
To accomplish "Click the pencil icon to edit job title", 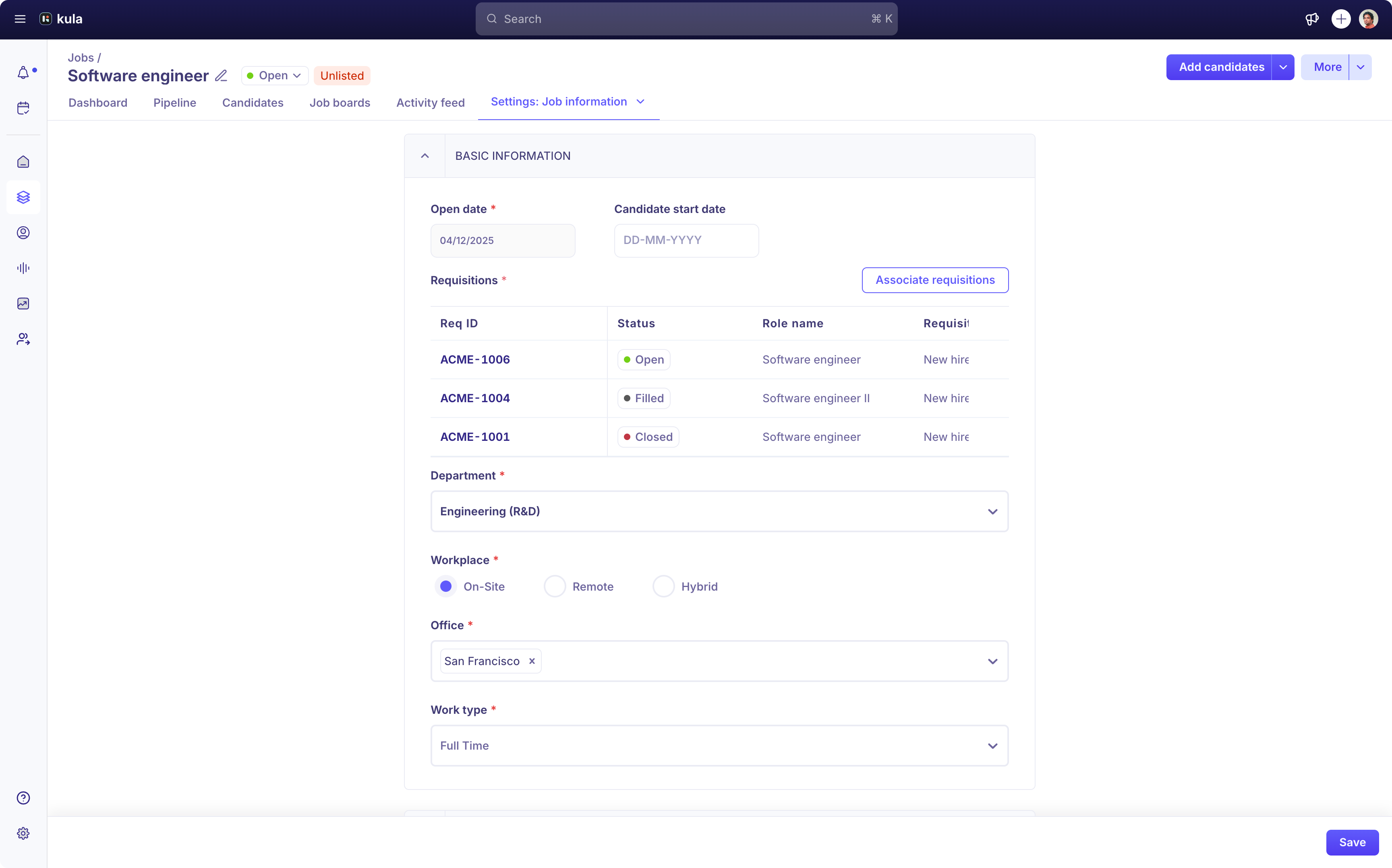I will pos(221,76).
